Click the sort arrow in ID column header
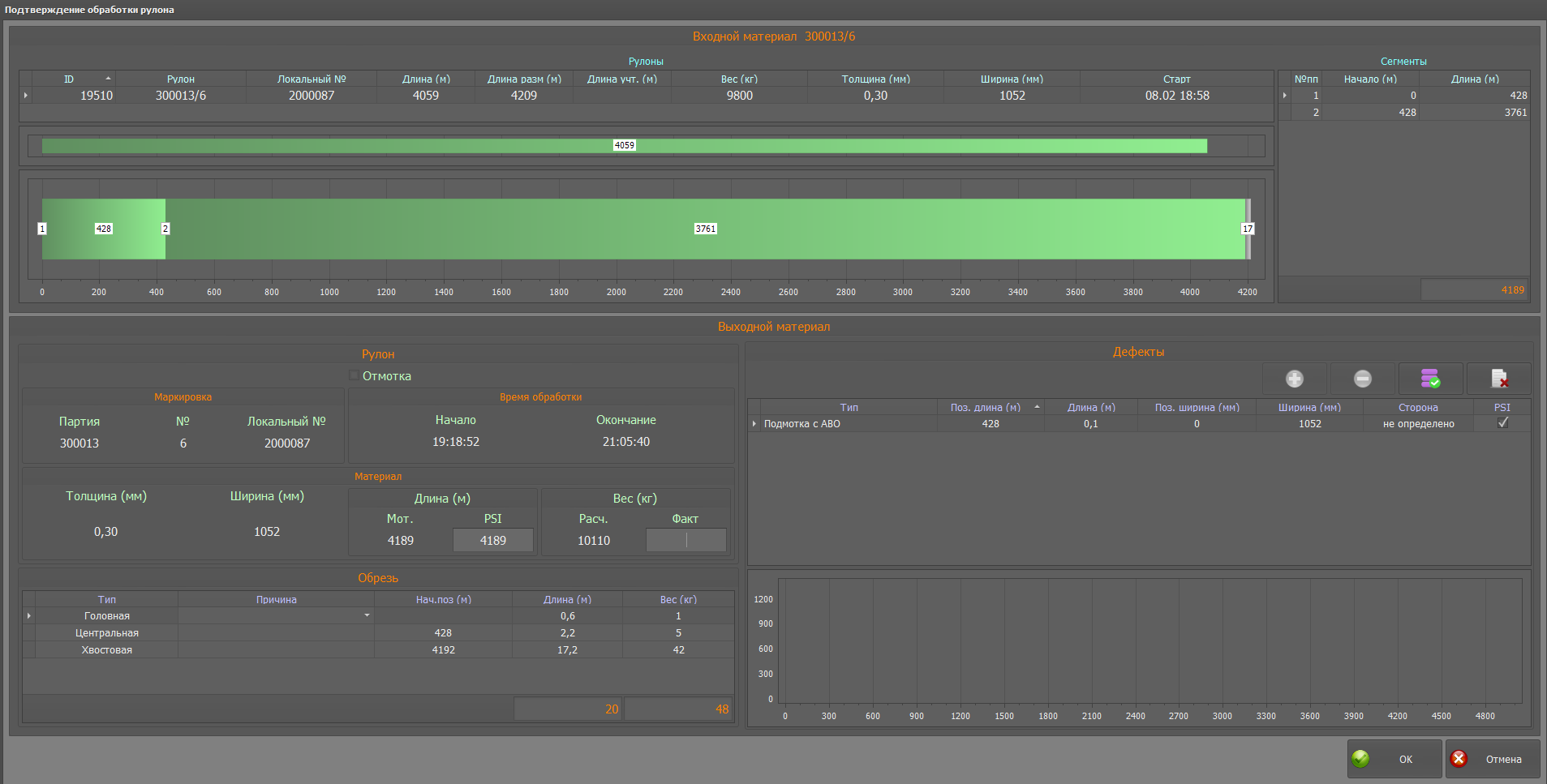1547x784 pixels. 108,79
